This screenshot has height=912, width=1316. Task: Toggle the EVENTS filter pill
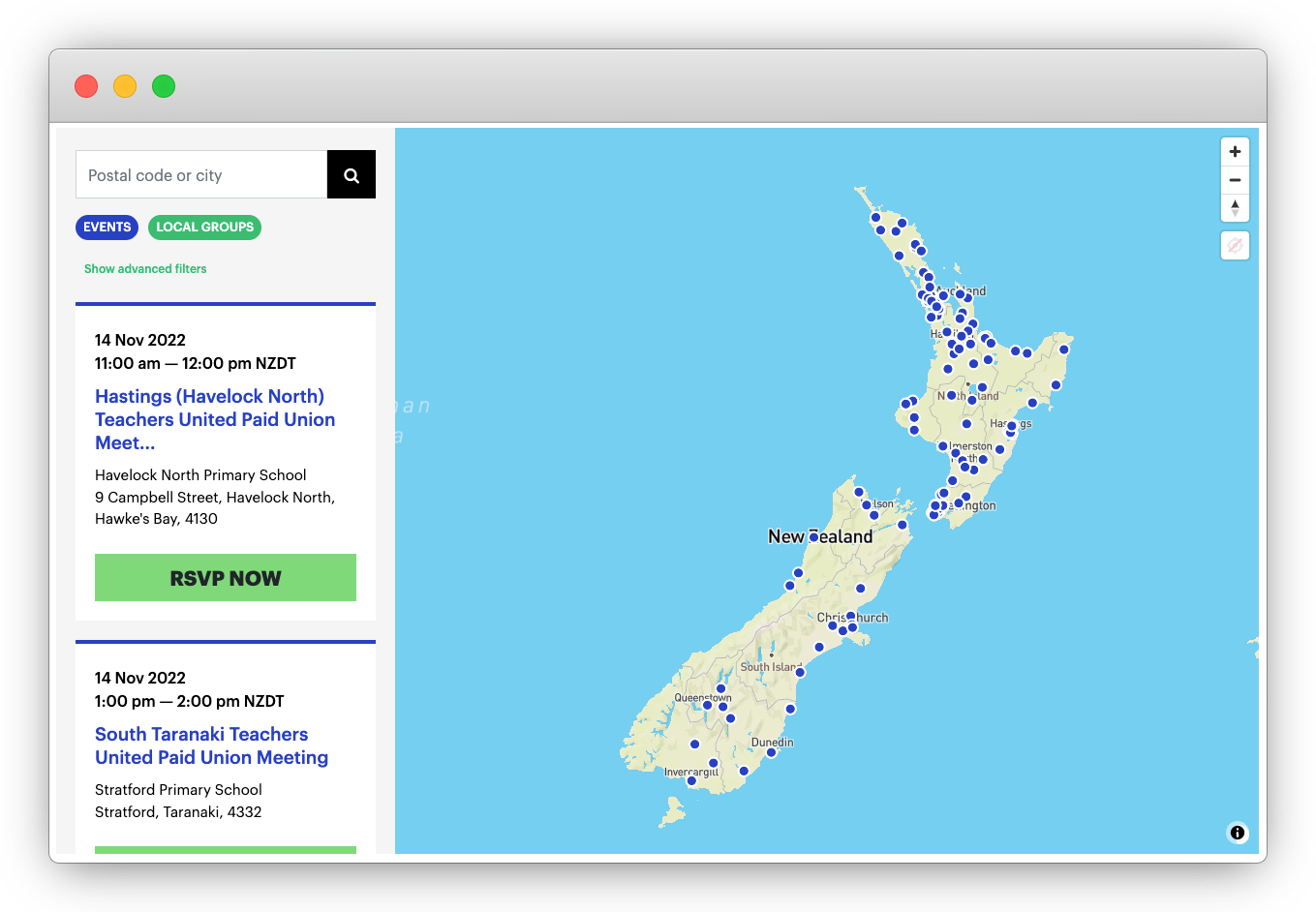tap(107, 227)
